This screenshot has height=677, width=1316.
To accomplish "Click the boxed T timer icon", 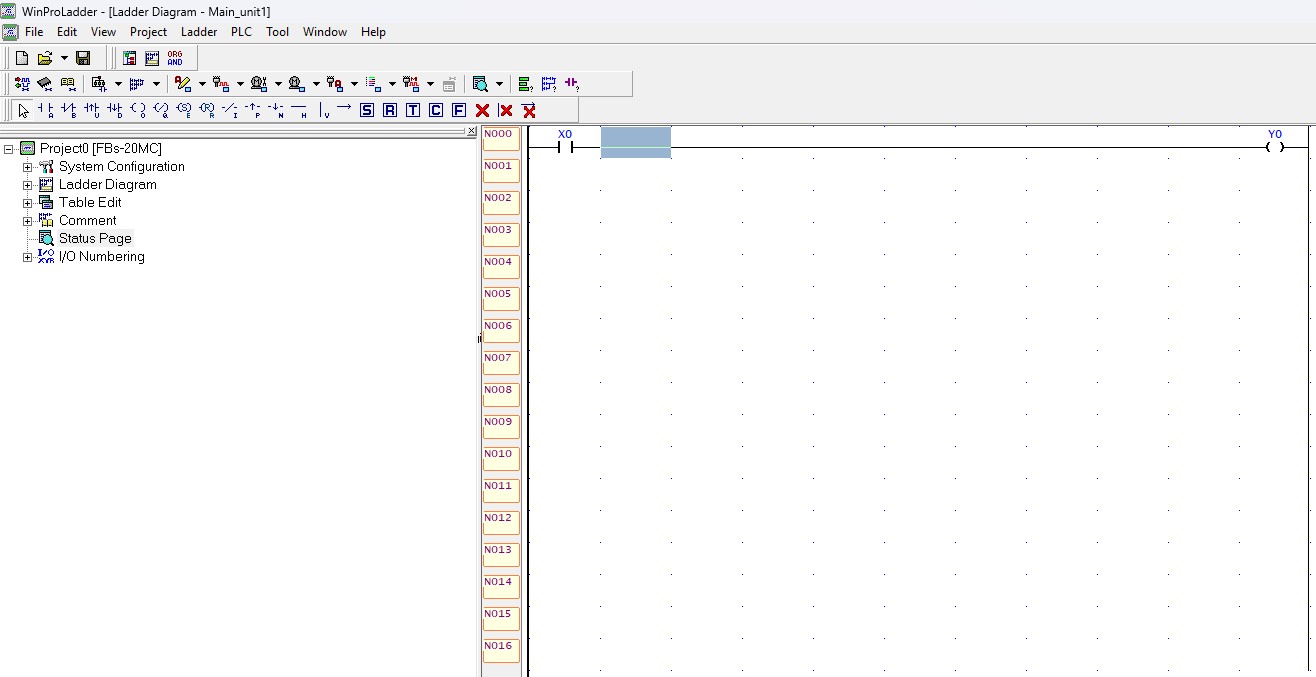I will [x=413, y=110].
